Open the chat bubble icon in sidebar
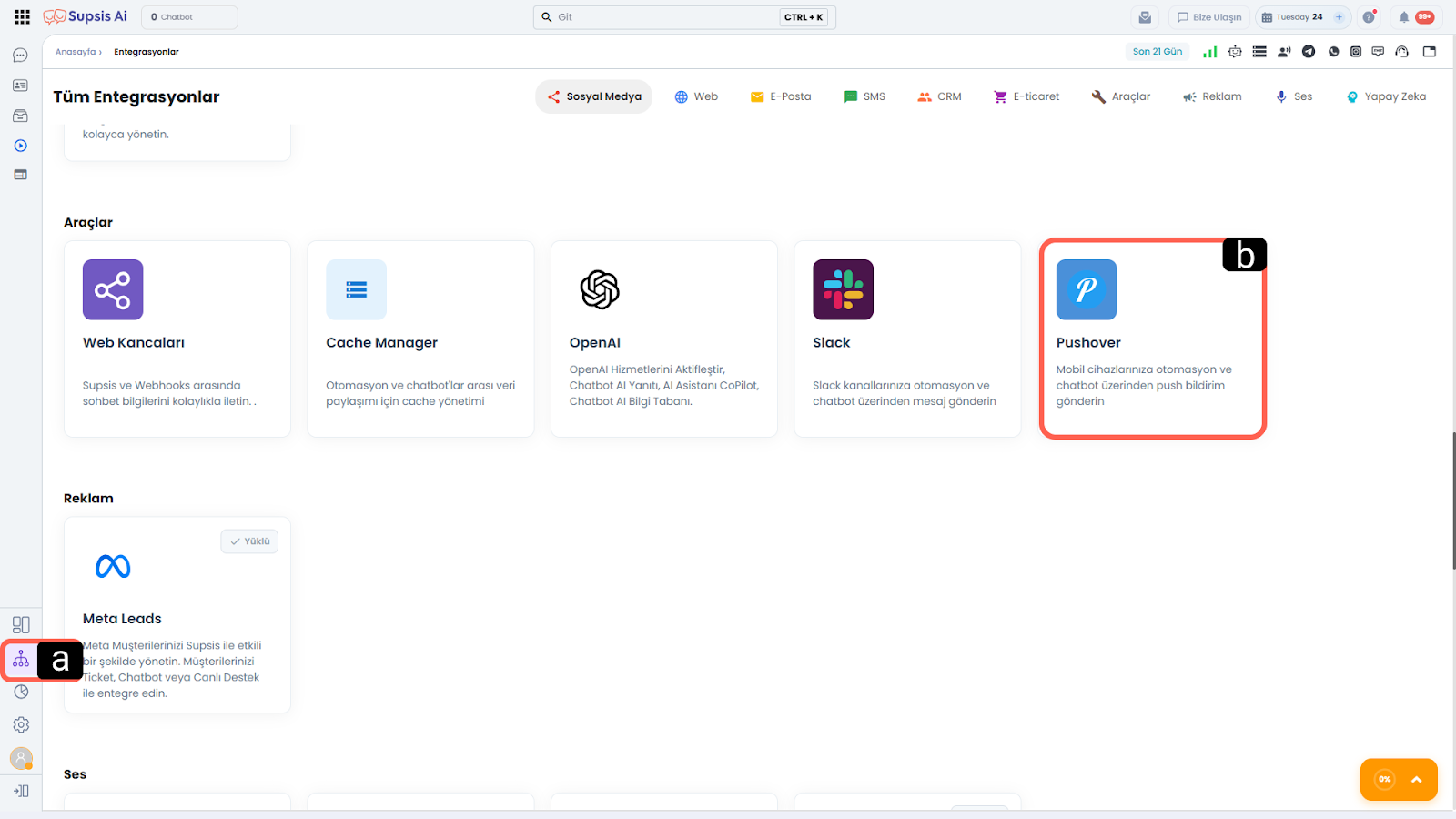 point(20,56)
